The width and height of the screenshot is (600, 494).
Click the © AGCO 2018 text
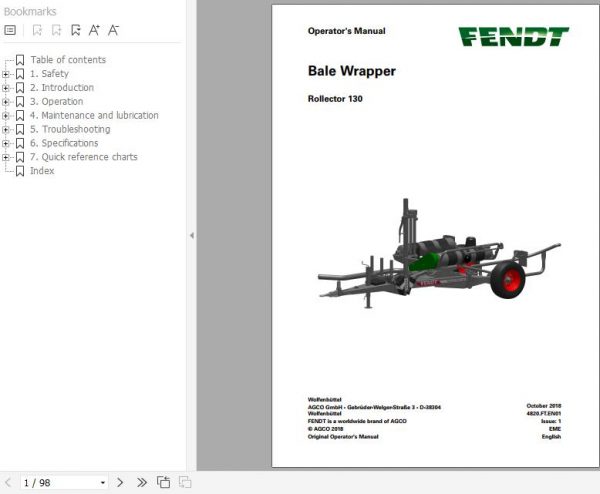pos(326,429)
